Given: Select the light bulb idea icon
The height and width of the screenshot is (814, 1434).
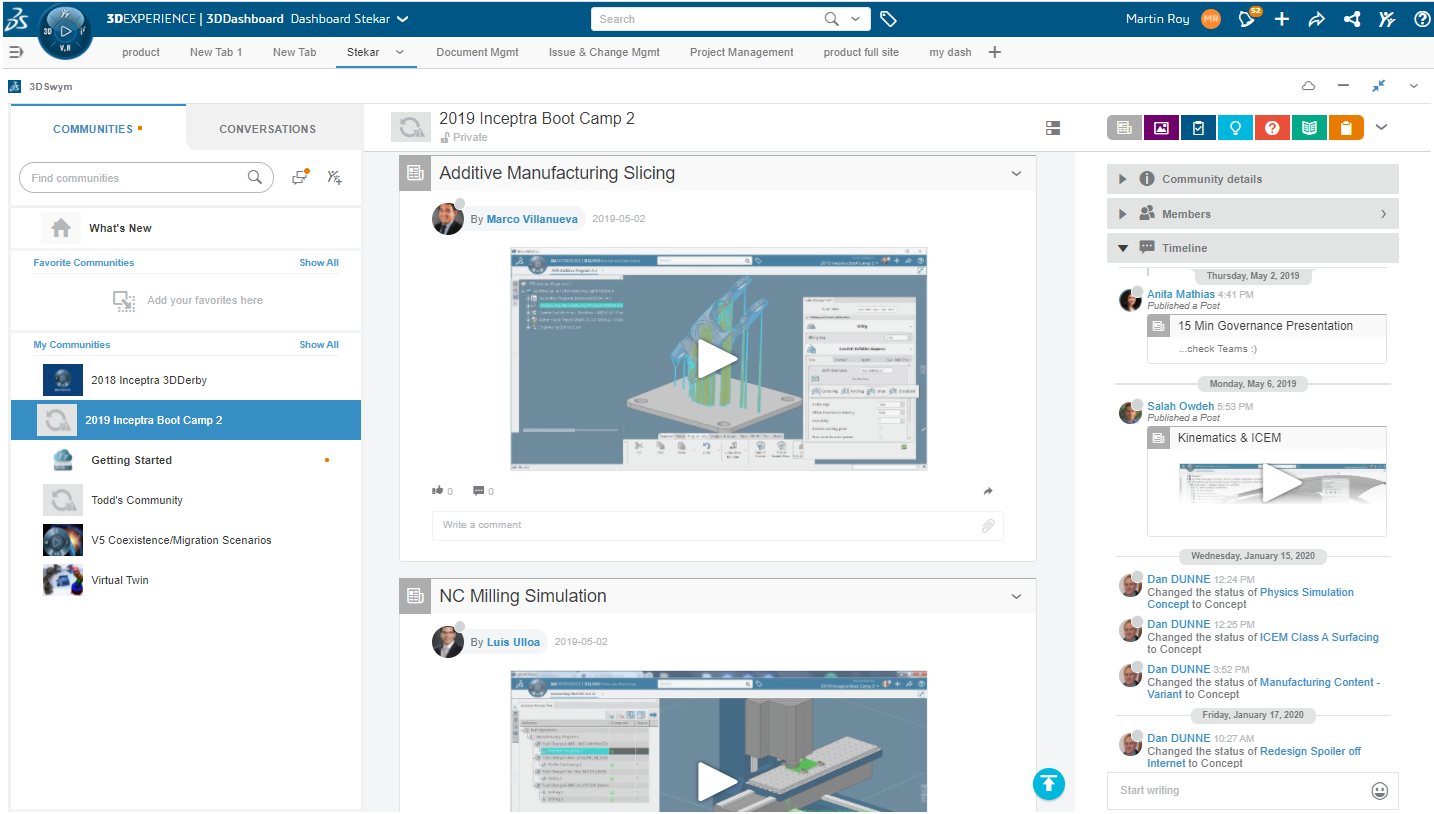Looking at the screenshot, I should point(1235,128).
